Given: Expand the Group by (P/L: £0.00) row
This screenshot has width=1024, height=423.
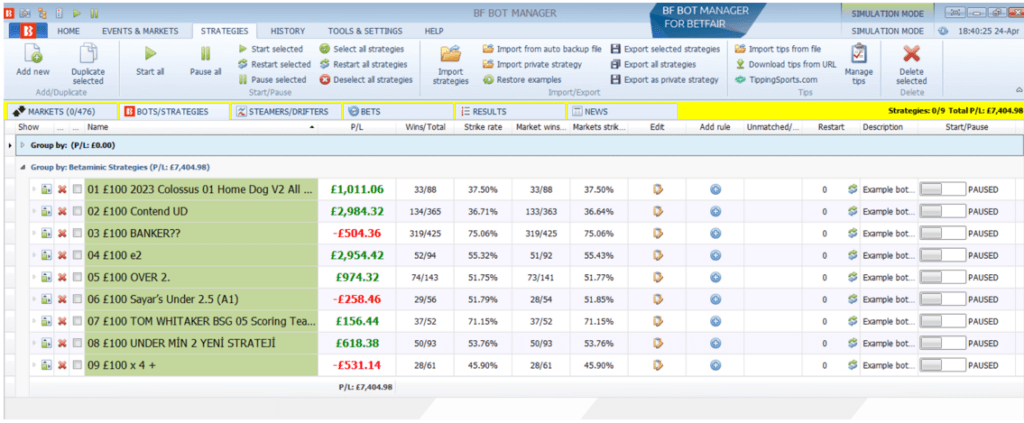Looking at the screenshot, I should tap(24, 145).
